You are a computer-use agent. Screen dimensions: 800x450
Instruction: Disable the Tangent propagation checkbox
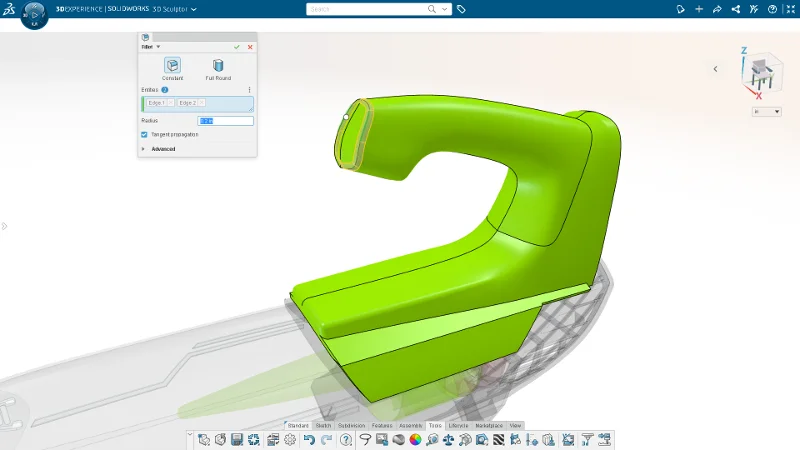(145, 134)
